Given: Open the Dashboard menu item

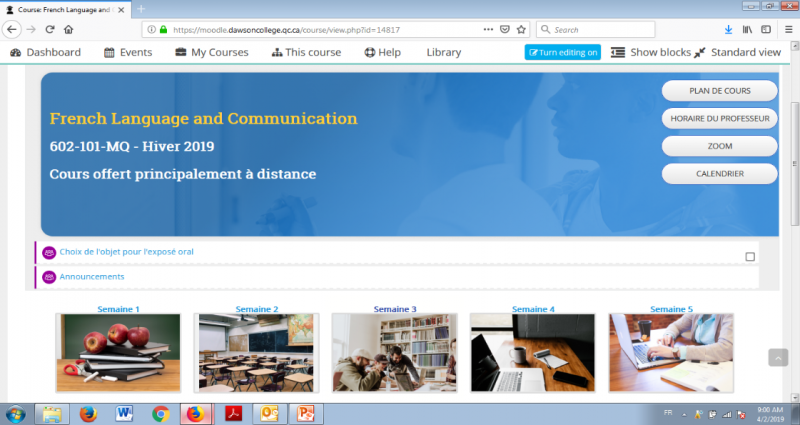Looking at the screenshot, I should 45,52.
